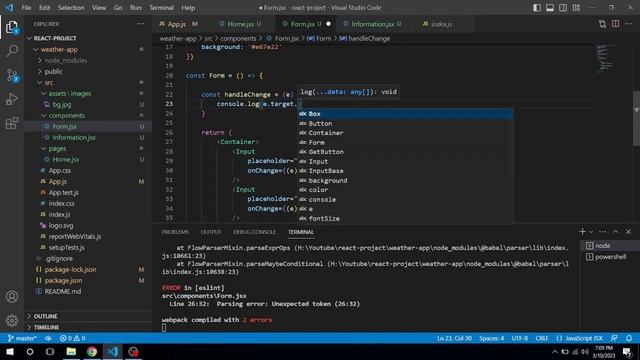Open editor more actions ellipsis menu
Viewport: 640px width, 360px height.
click(x=629, y=24)
